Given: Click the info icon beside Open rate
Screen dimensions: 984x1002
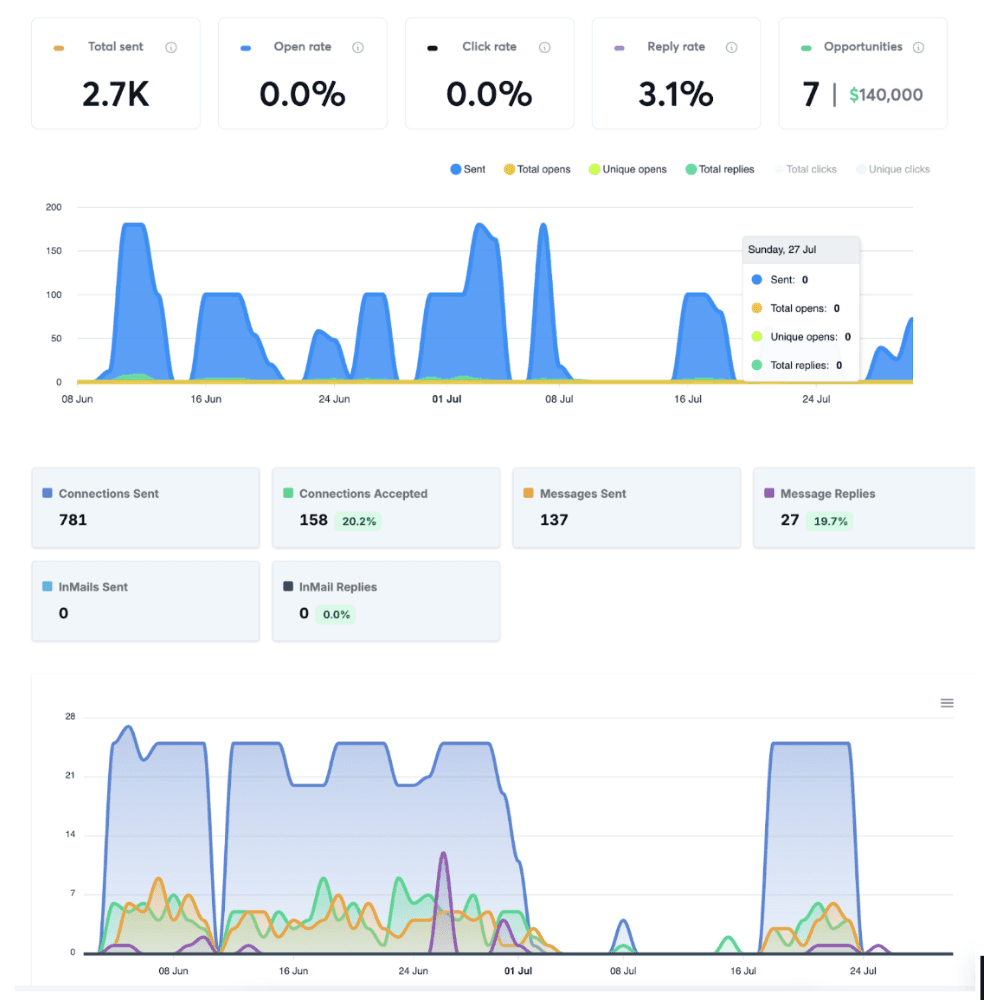Looking at the screenshot, I should (358, 47).
